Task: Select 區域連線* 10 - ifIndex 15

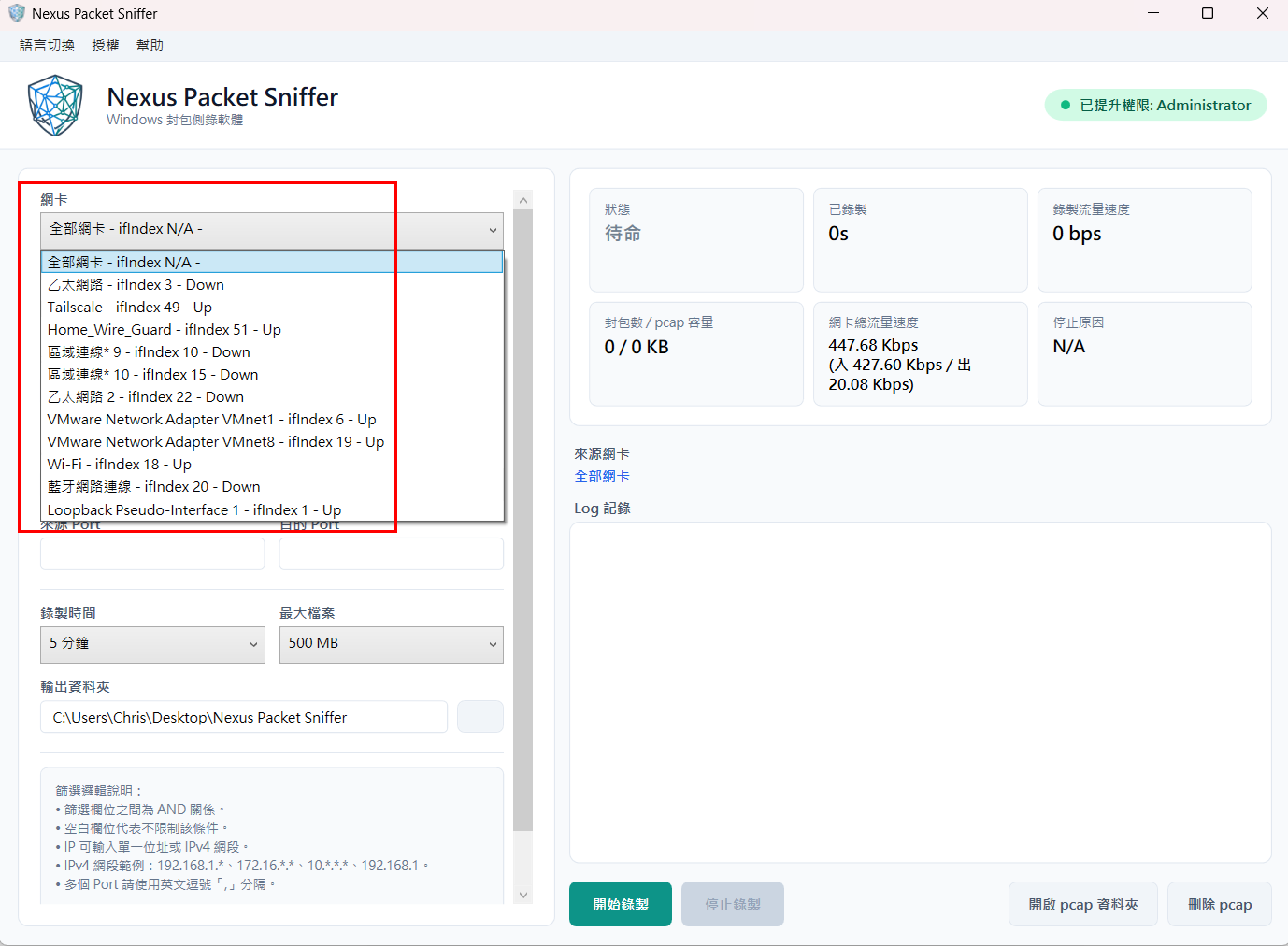Action: tap(272, 374)
